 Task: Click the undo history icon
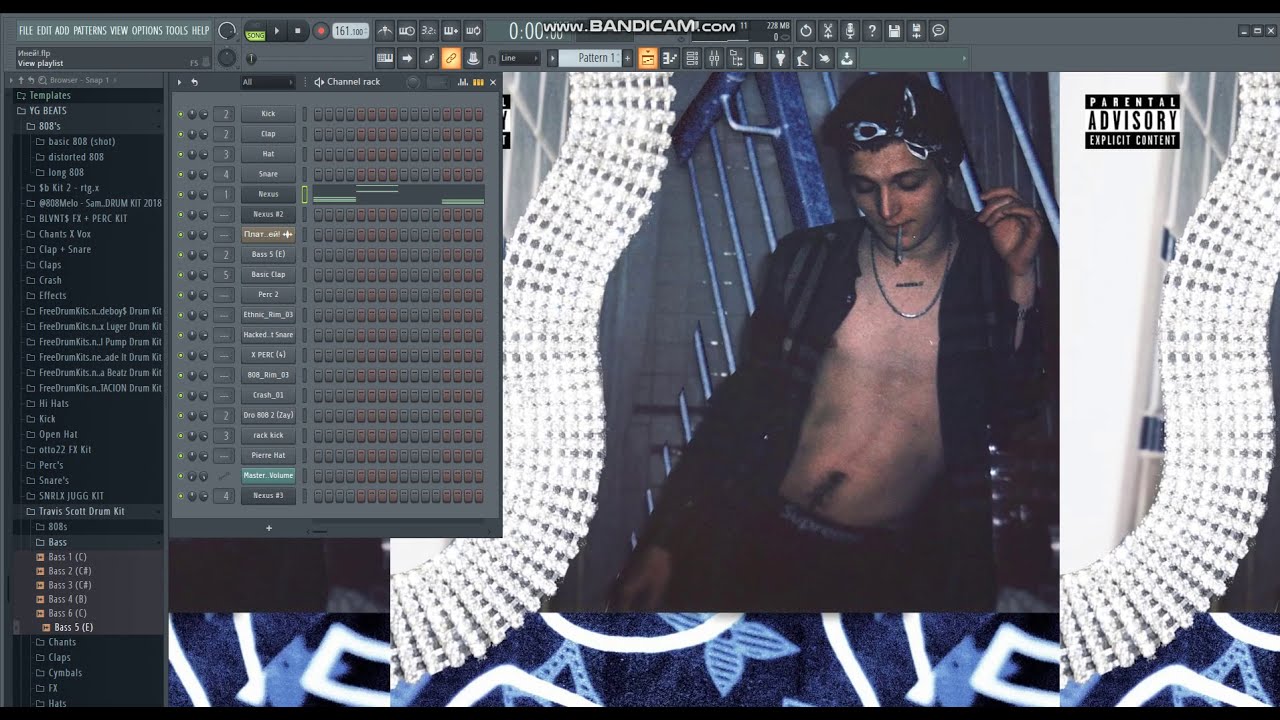(x=806, y=31)
